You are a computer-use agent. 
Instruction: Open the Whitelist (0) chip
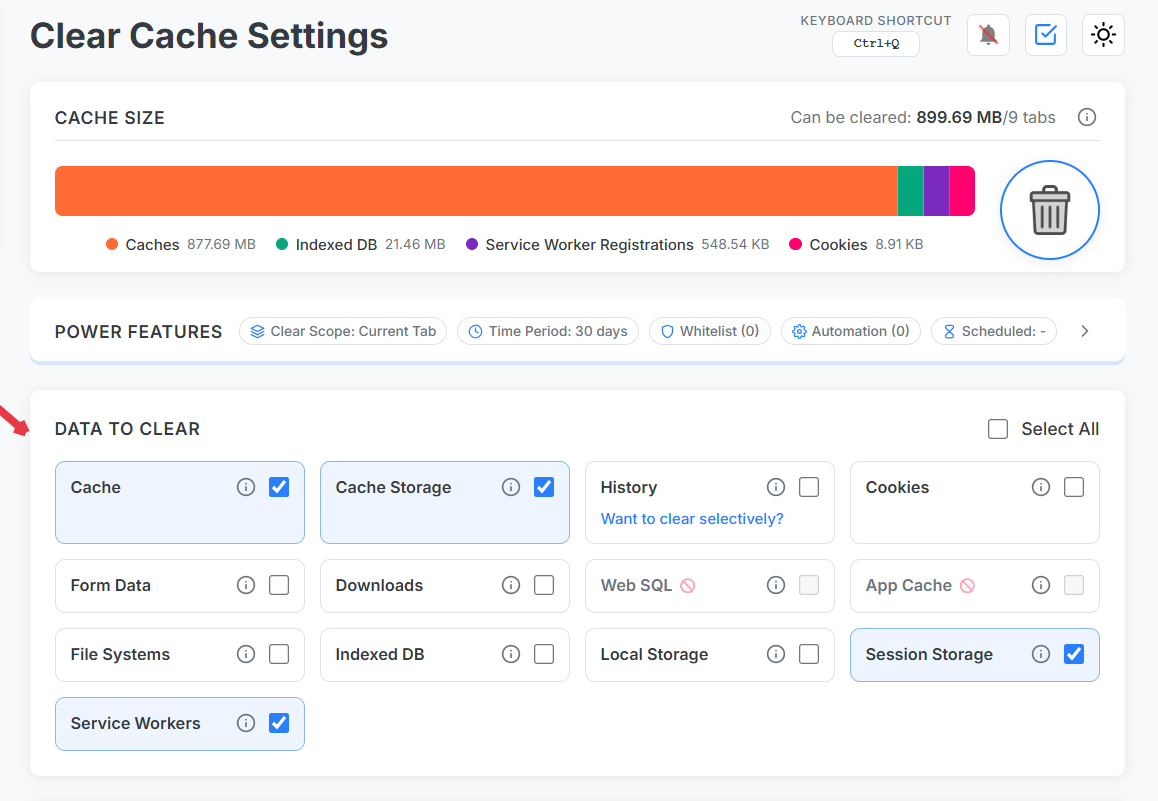[x=710, y=331]
